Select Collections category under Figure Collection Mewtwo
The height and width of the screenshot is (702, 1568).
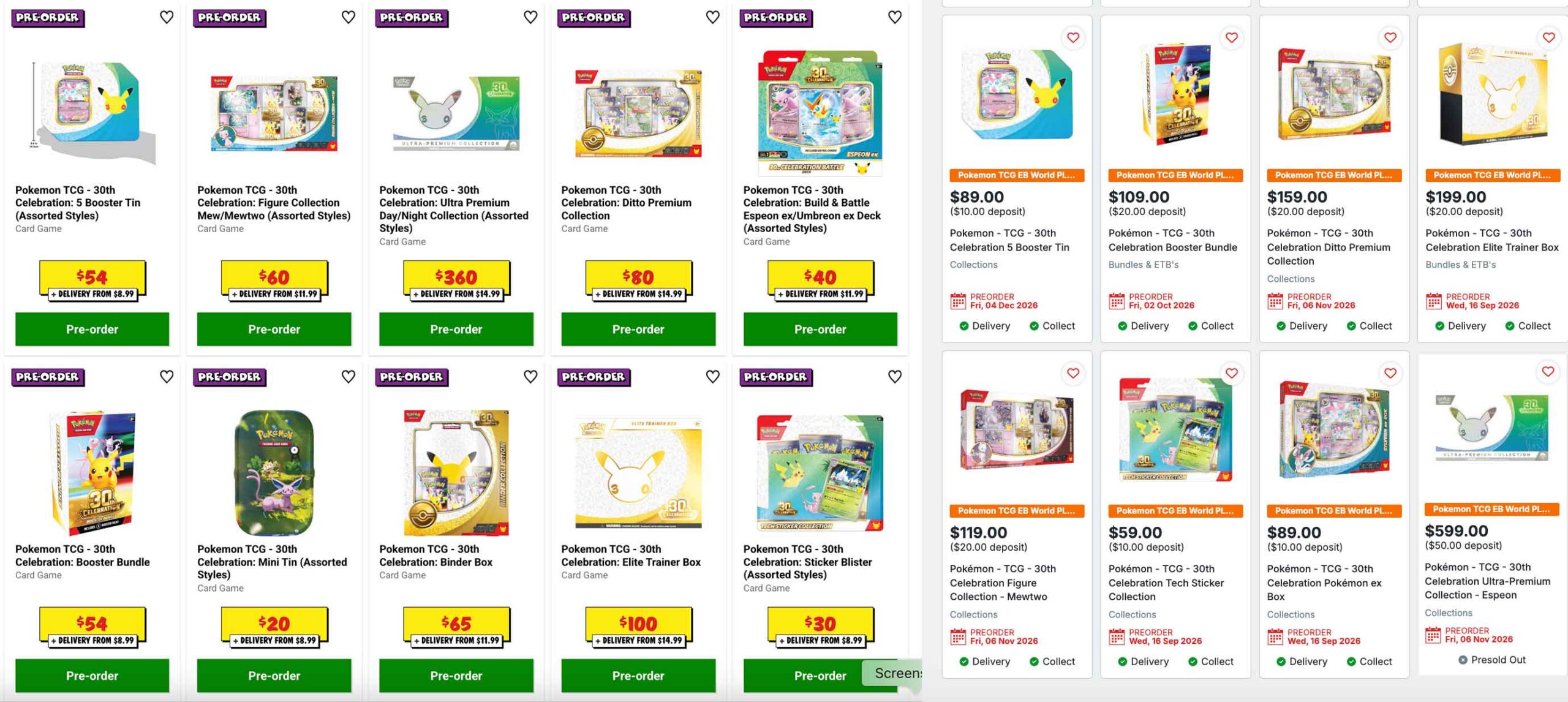(x=973, y=614)
